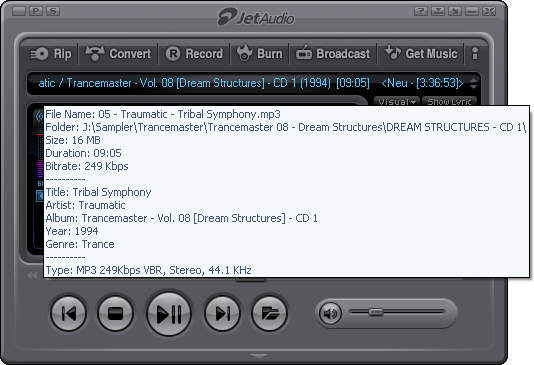The width and height of the screenshot is (534, 365).
Task: Click the volume slider handle
Action: (376, 312)
